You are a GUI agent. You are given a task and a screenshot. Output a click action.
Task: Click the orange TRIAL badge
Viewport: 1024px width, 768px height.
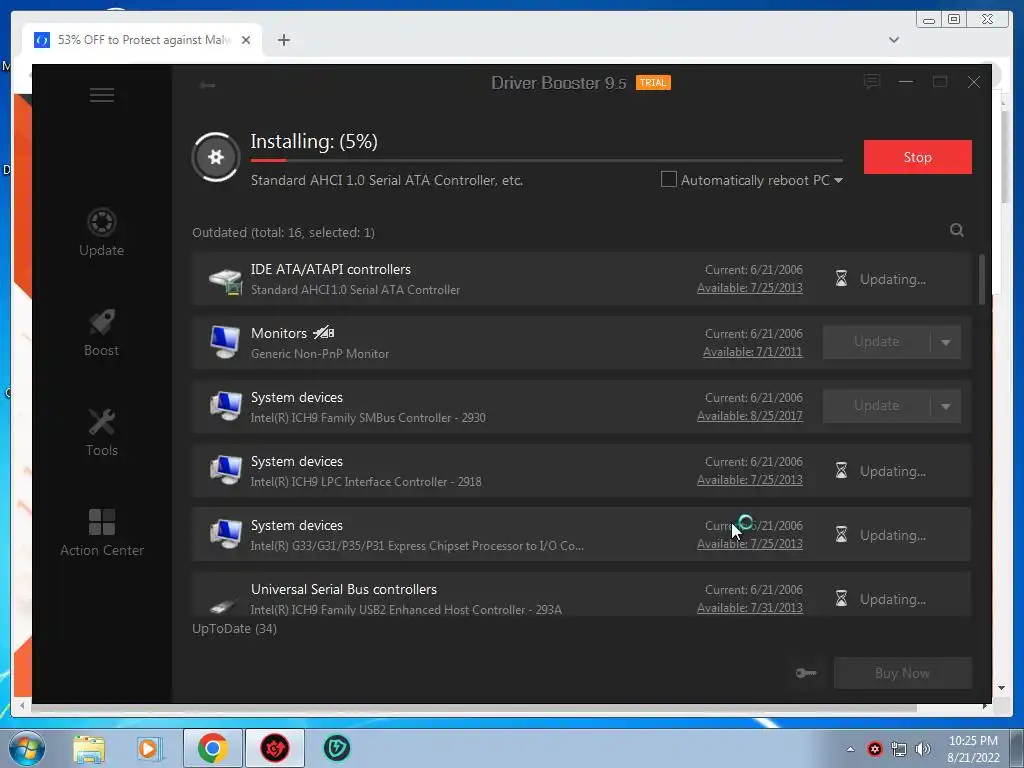(653, 83)
